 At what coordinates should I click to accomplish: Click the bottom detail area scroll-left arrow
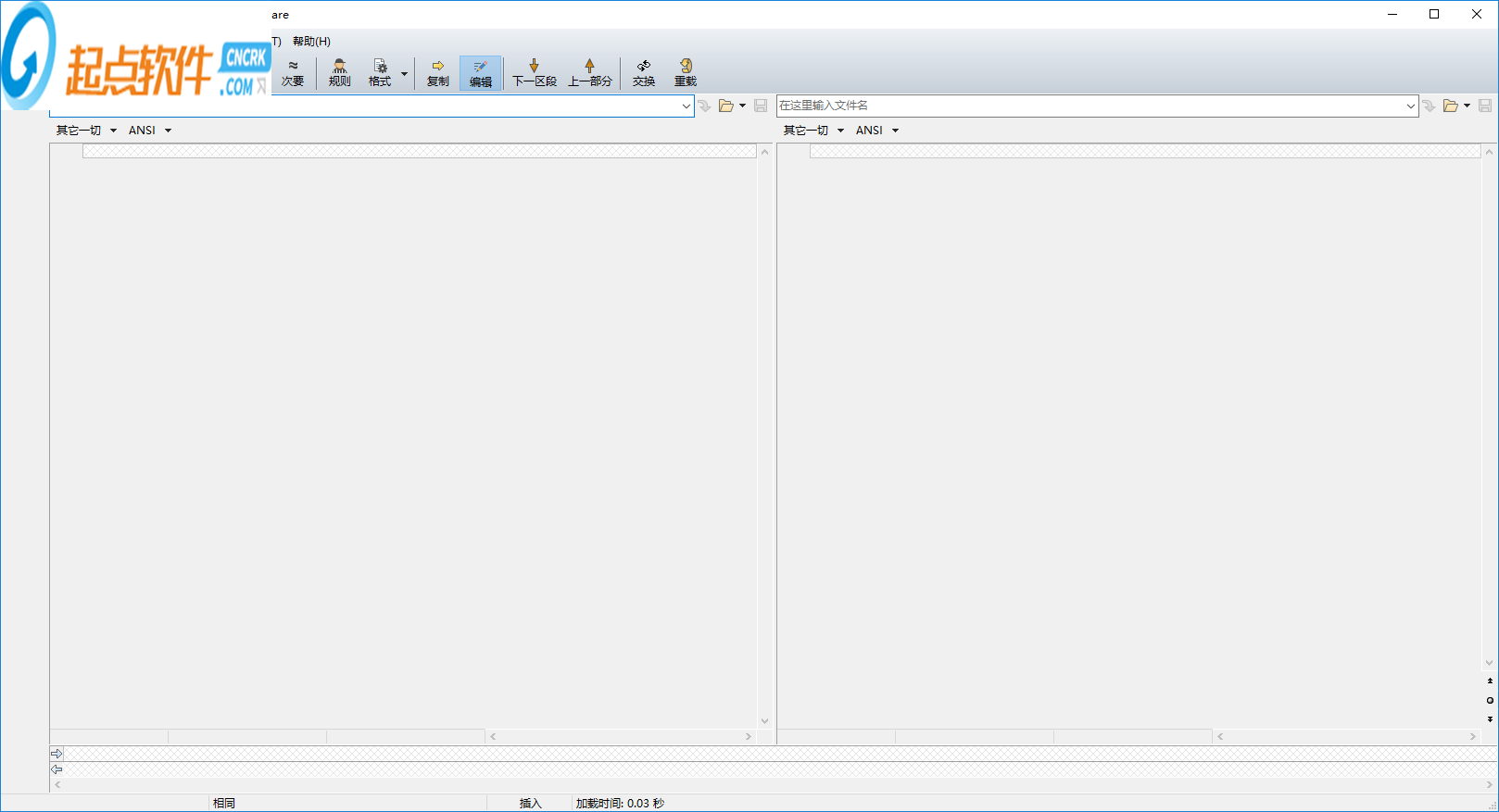tap(57, 785)
